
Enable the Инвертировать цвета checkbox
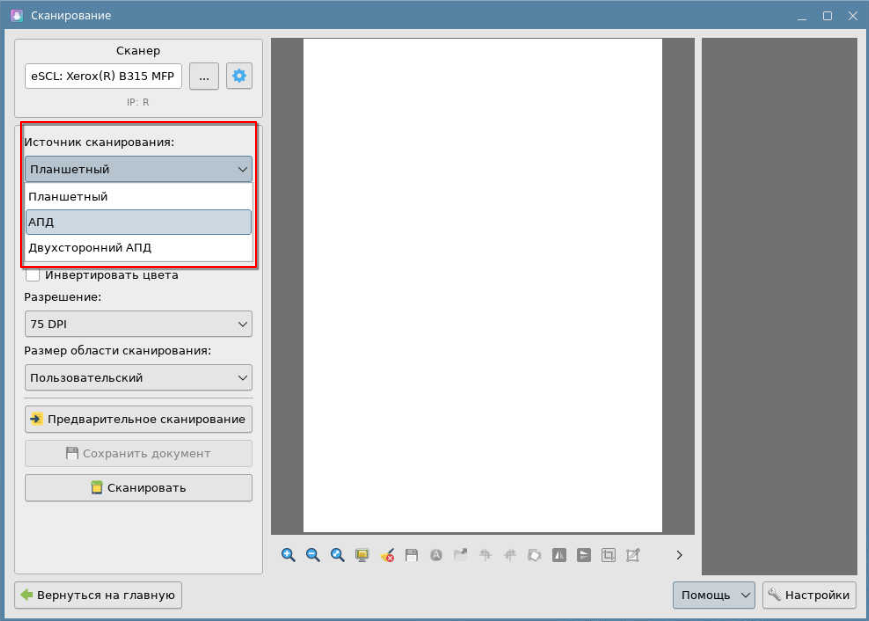(33, 275)
